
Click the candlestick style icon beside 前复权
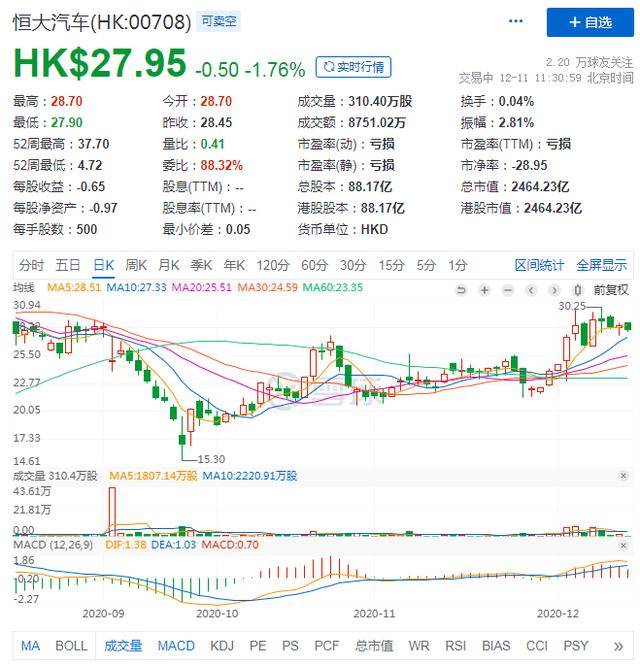click(x=577, y=290)
